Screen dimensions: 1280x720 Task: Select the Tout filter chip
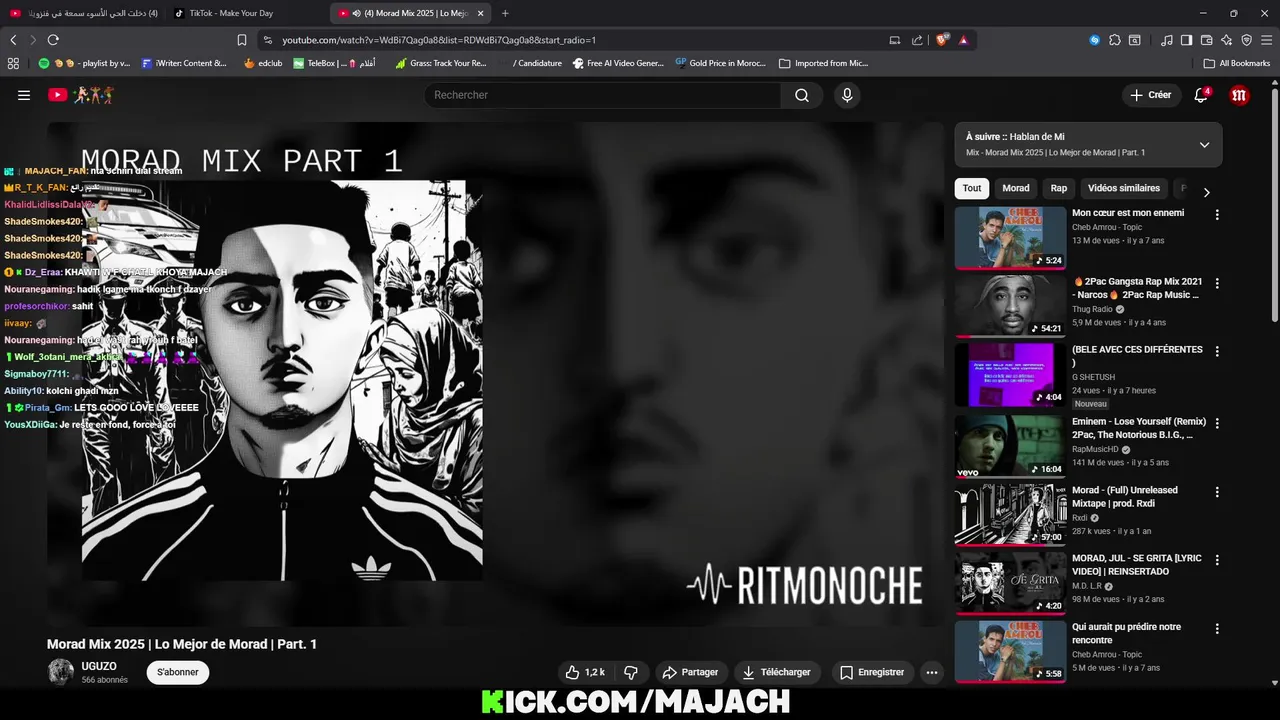[x=972, y=188]
